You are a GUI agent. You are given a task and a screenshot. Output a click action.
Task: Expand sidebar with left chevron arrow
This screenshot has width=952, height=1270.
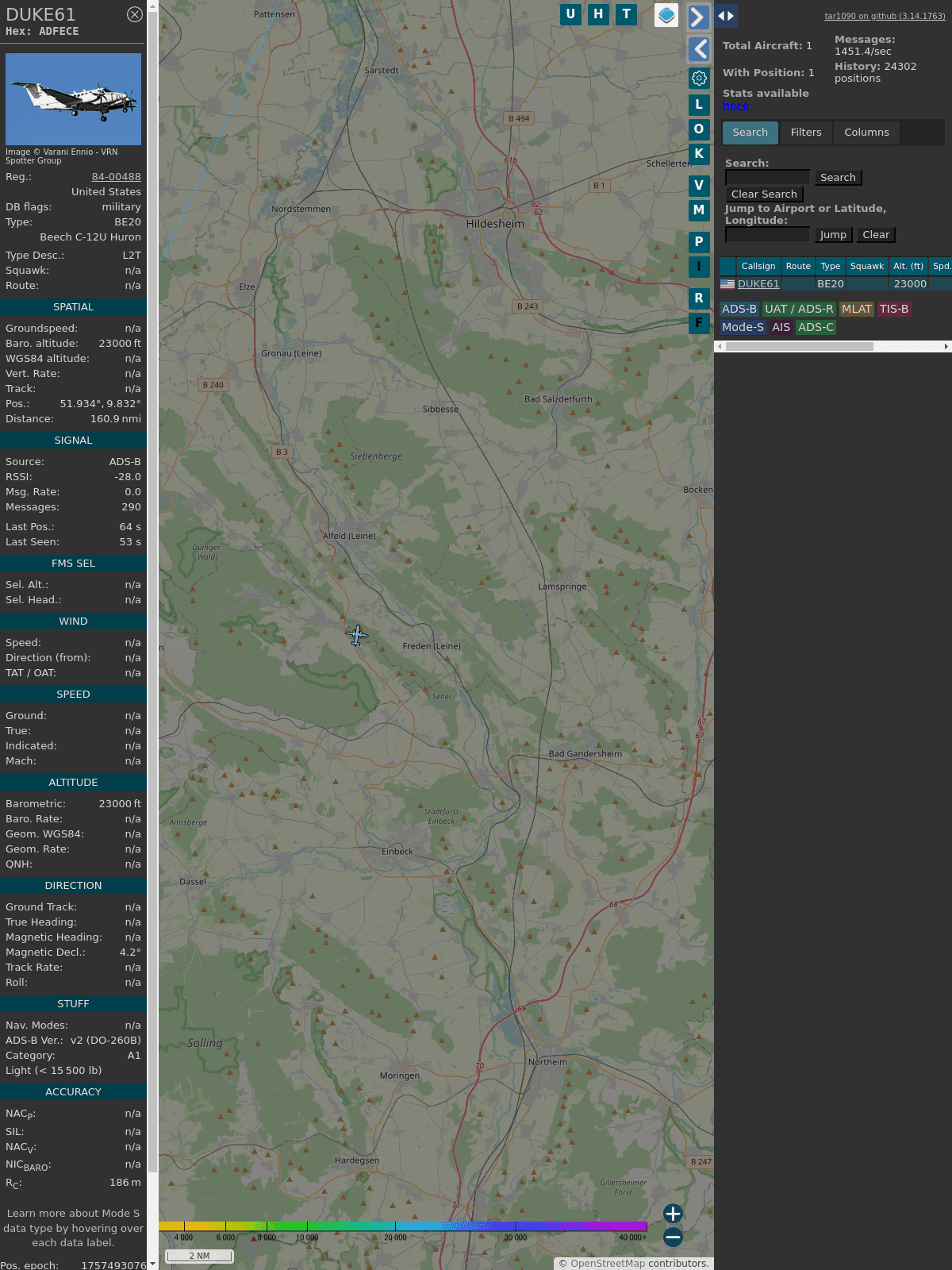(x=698, y=49)
